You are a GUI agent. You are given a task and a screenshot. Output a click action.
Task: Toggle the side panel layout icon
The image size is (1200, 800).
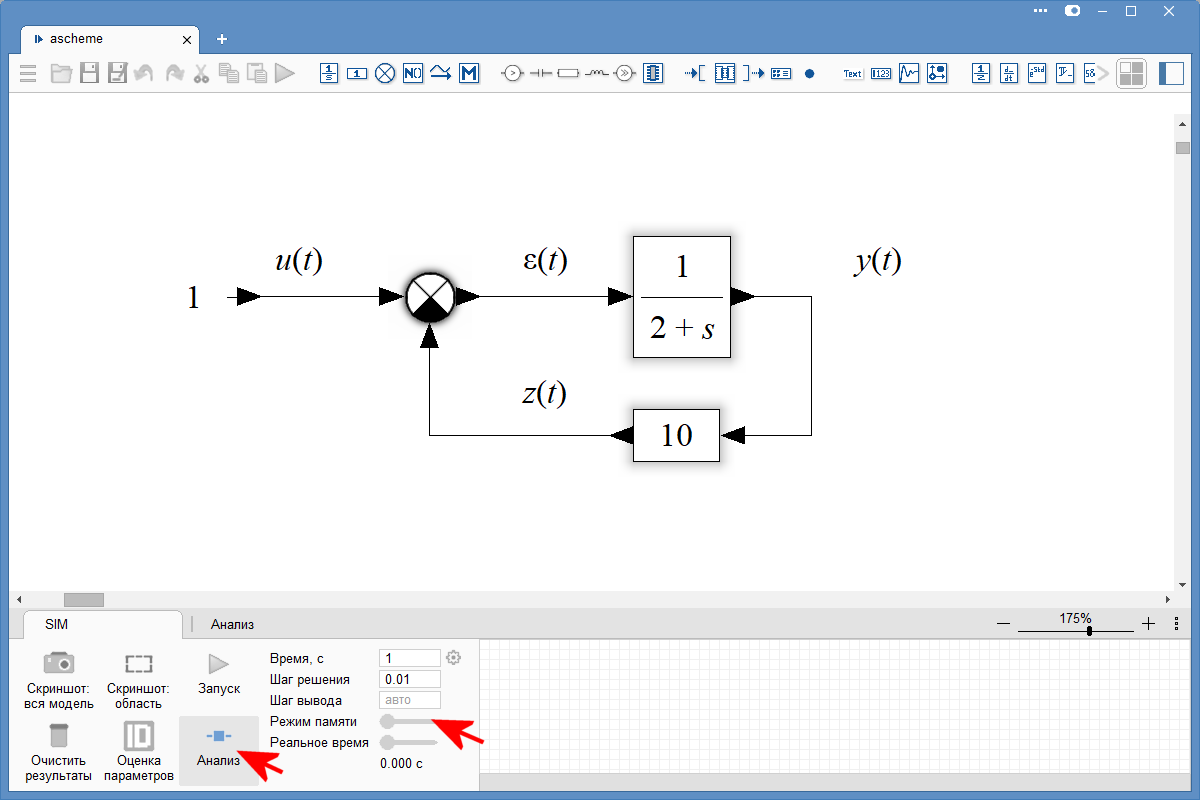pos(1171,73)
